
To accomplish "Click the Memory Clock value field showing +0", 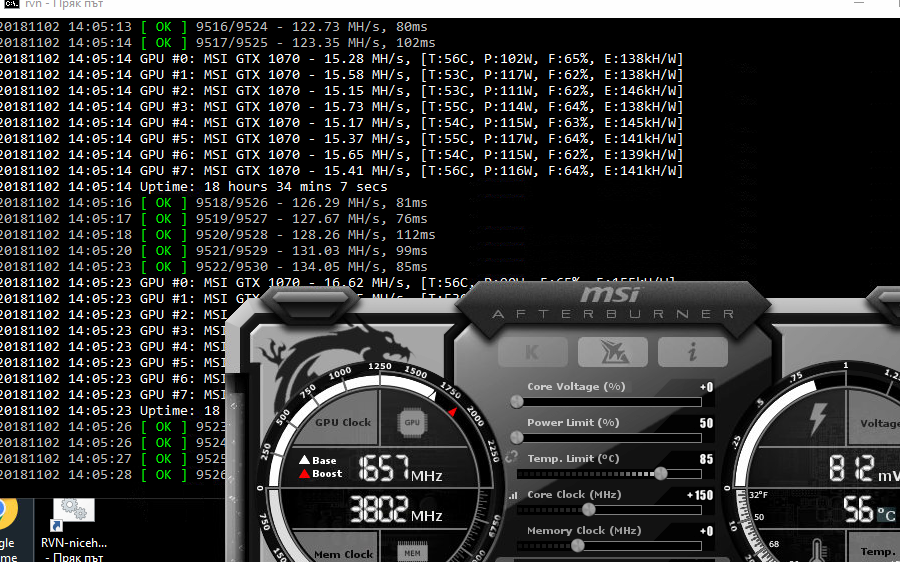I will point(707,531).
